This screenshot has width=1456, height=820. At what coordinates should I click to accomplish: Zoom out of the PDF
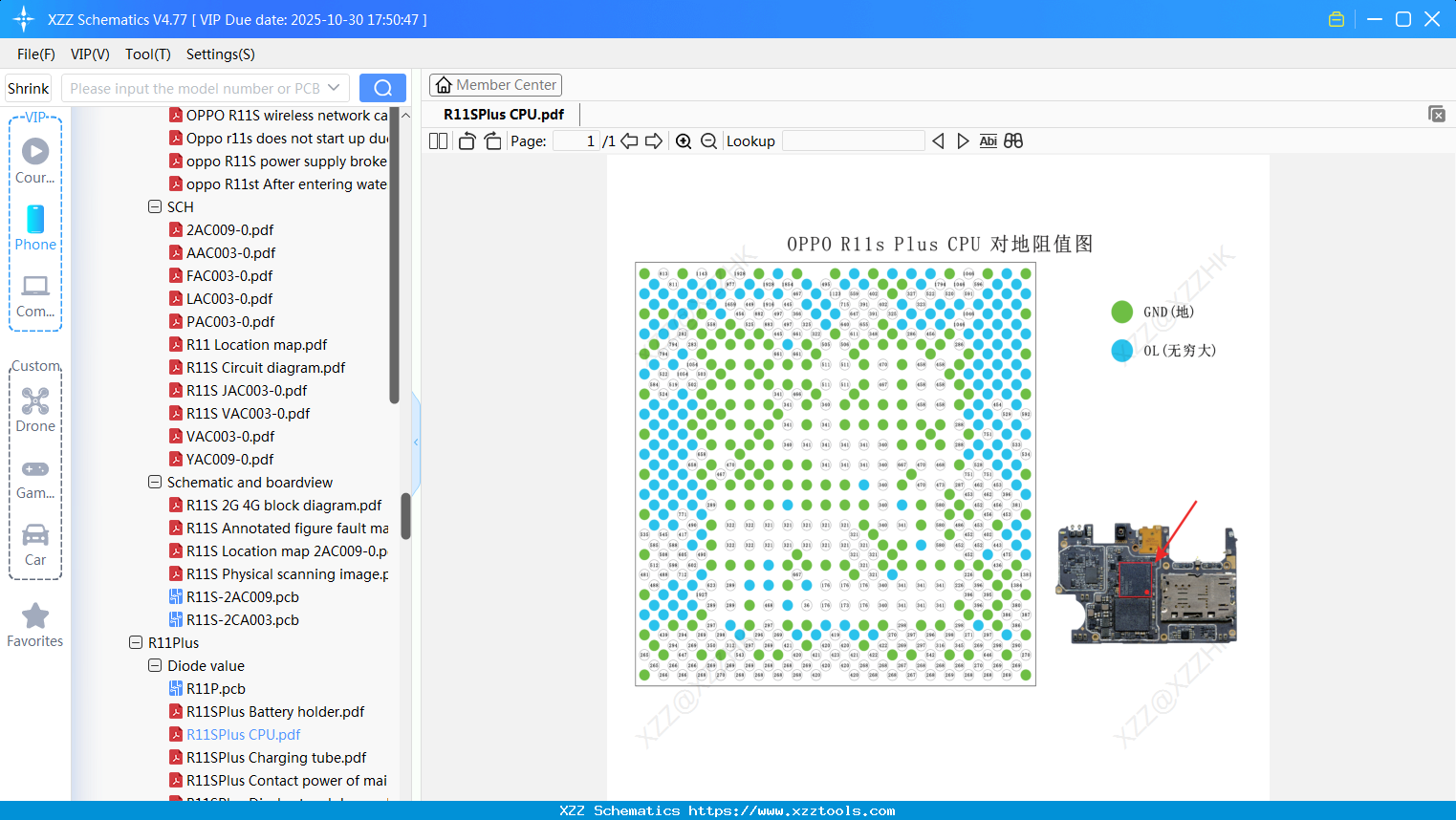708,140
